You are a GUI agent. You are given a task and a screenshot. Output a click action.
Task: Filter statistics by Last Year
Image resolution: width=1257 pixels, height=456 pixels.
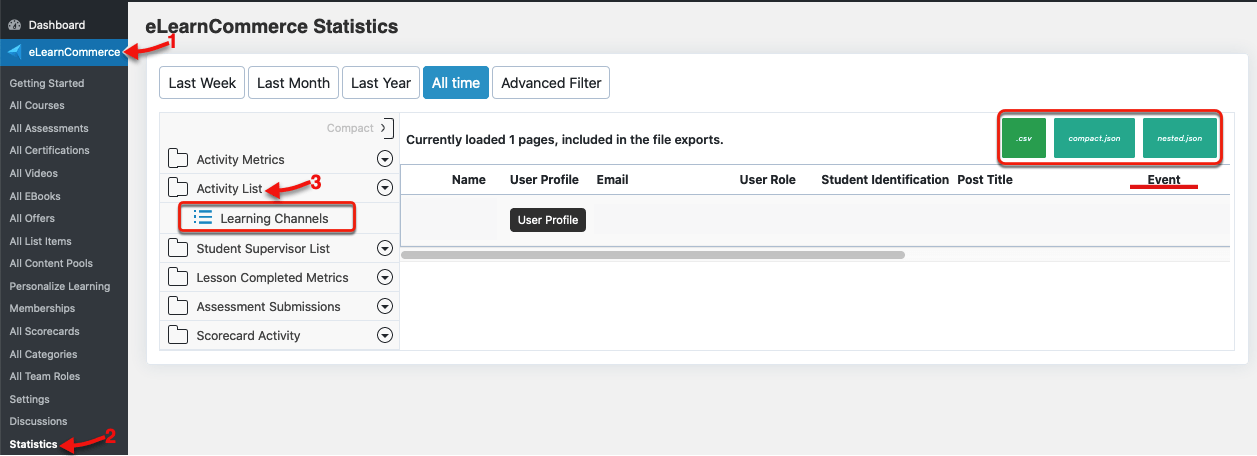click(381, 83)
